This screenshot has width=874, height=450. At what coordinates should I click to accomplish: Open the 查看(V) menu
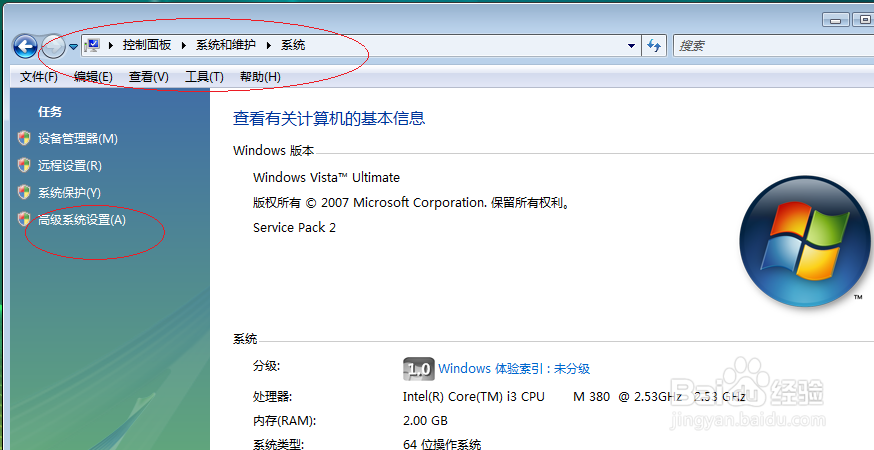pyautogui.click(x=148, y=76)
